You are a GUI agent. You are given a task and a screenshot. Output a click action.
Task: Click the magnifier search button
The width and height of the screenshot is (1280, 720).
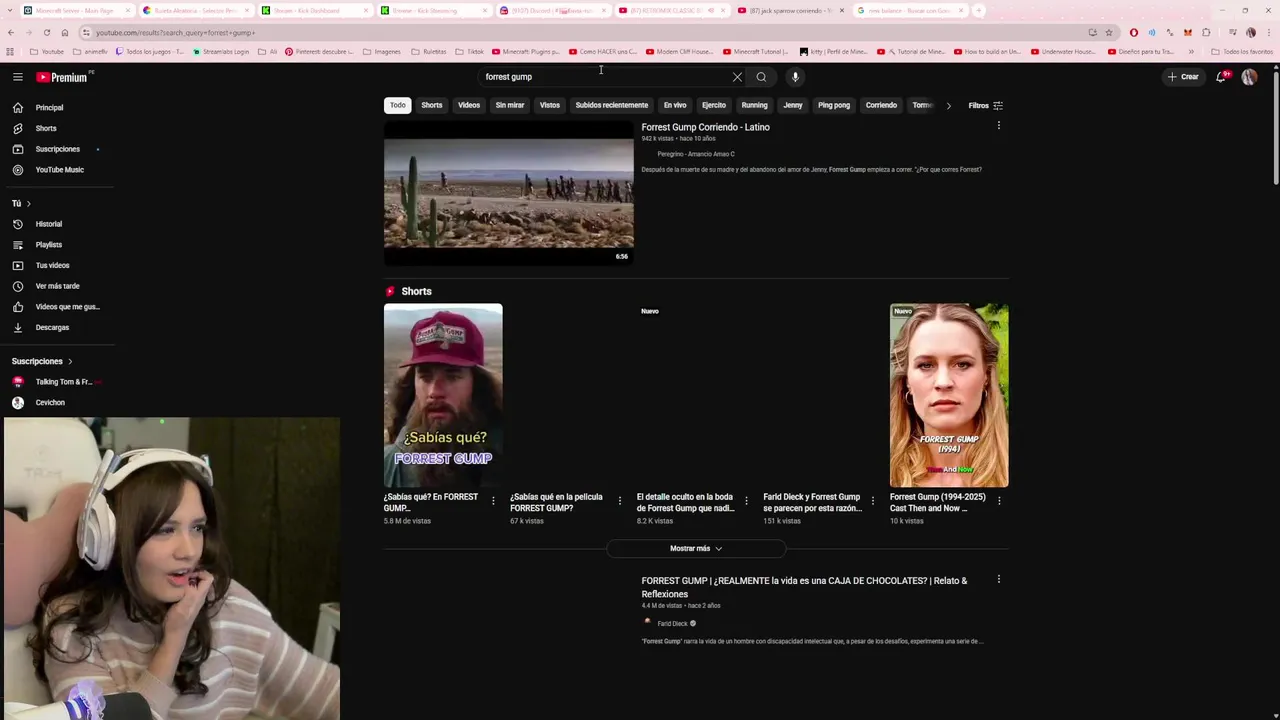tap(761, 77)
